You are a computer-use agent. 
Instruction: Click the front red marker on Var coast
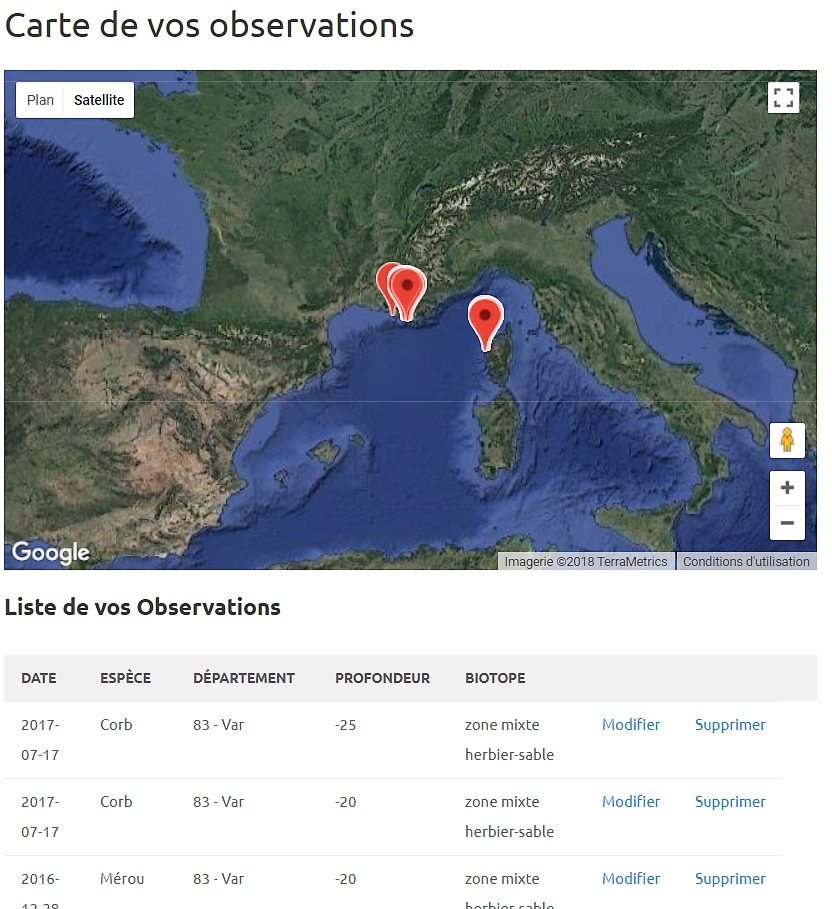(x=408, y=293)
